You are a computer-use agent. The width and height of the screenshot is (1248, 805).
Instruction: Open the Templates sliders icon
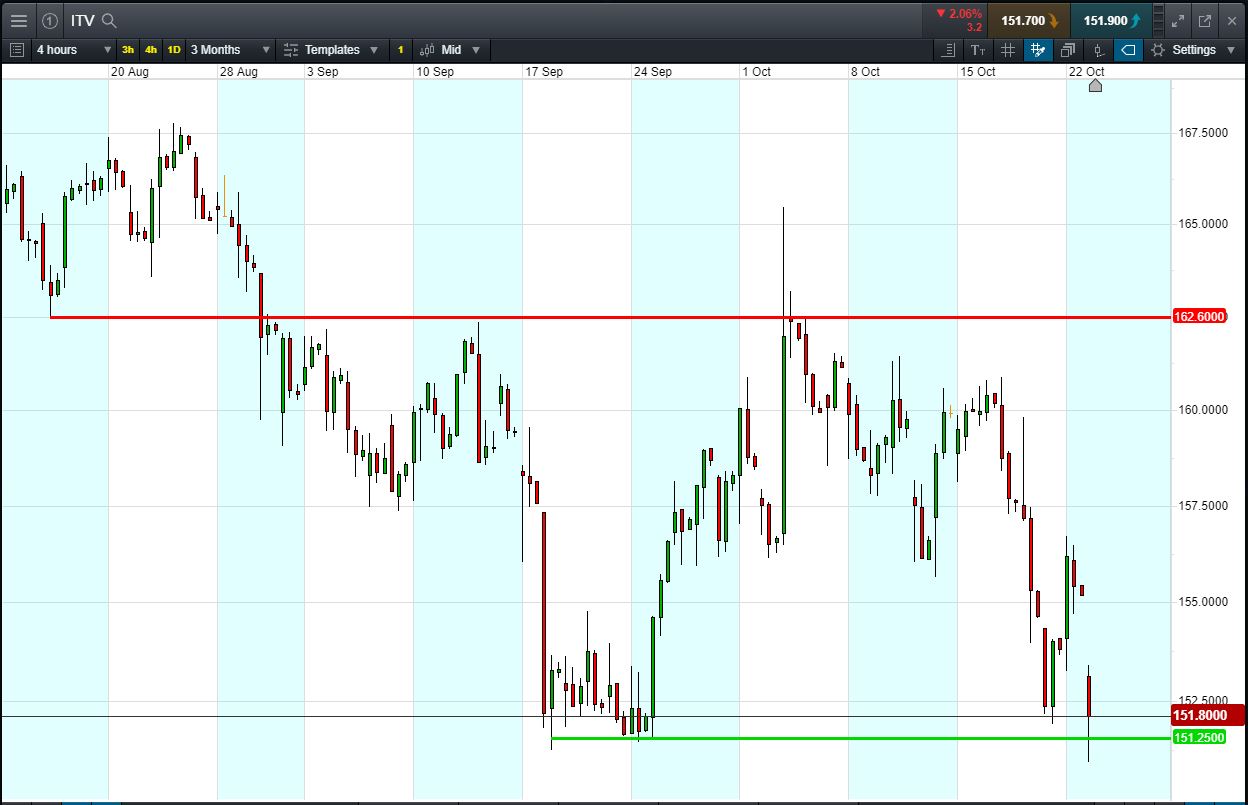(290, 49)
